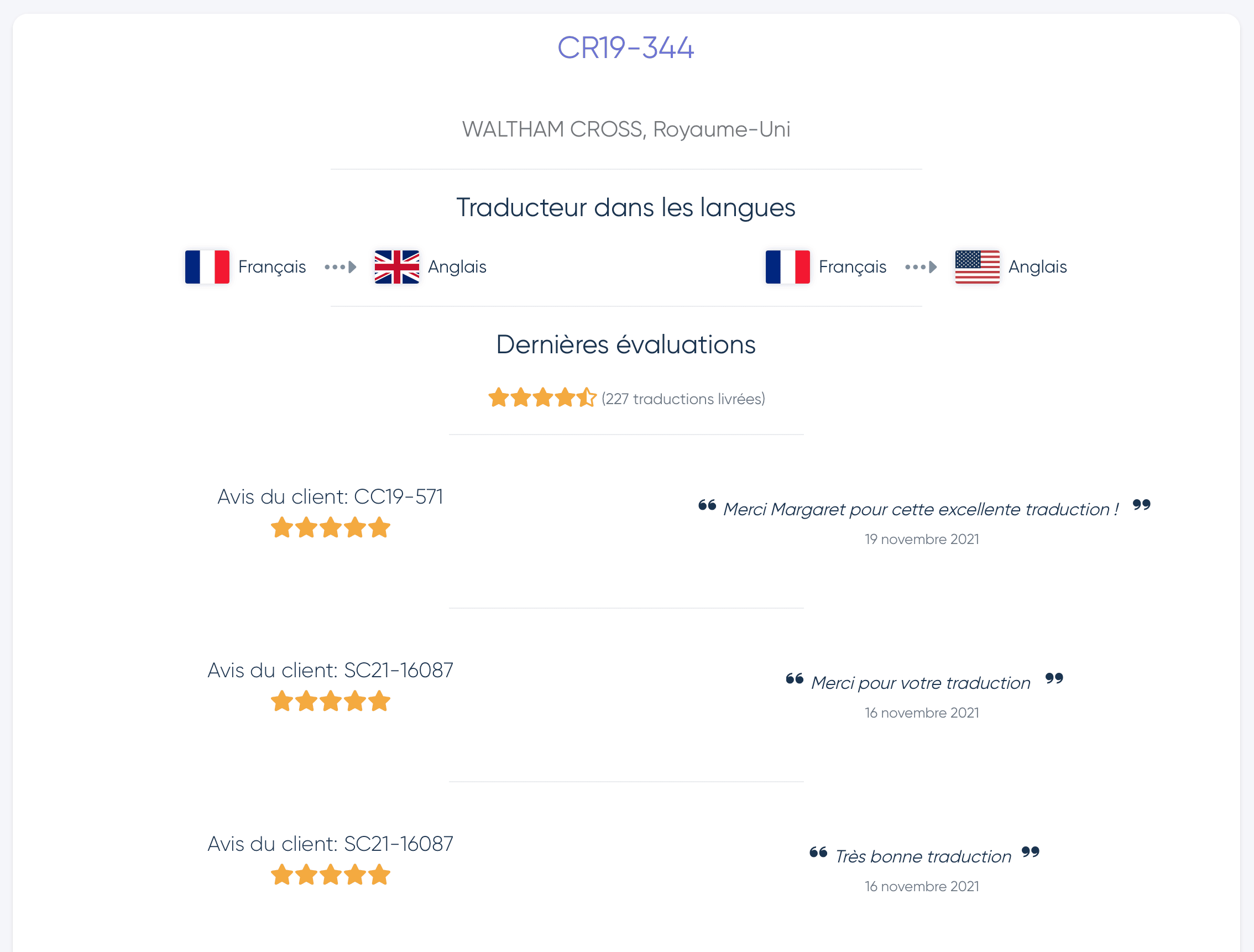Click '(227 traductions livrées)' text
Image resolution: width=1254 pixels, height=952 pixels.
click(x=683, y=399)
